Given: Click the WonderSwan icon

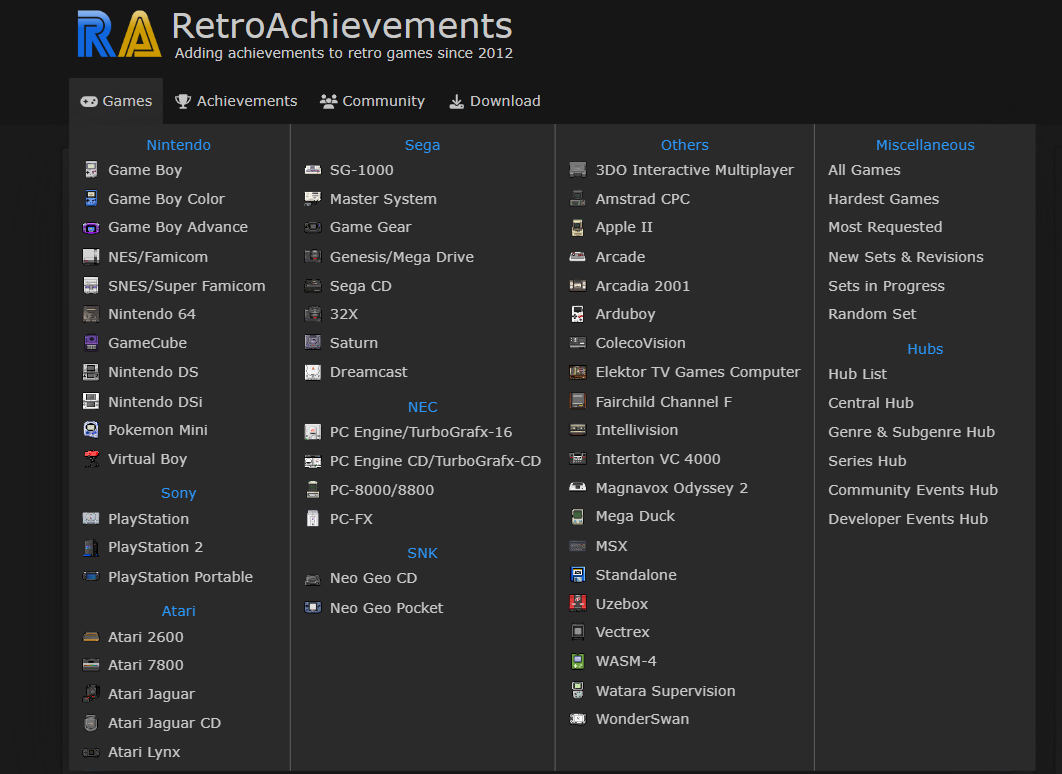Looking at the screenshot, I should 577,719.
